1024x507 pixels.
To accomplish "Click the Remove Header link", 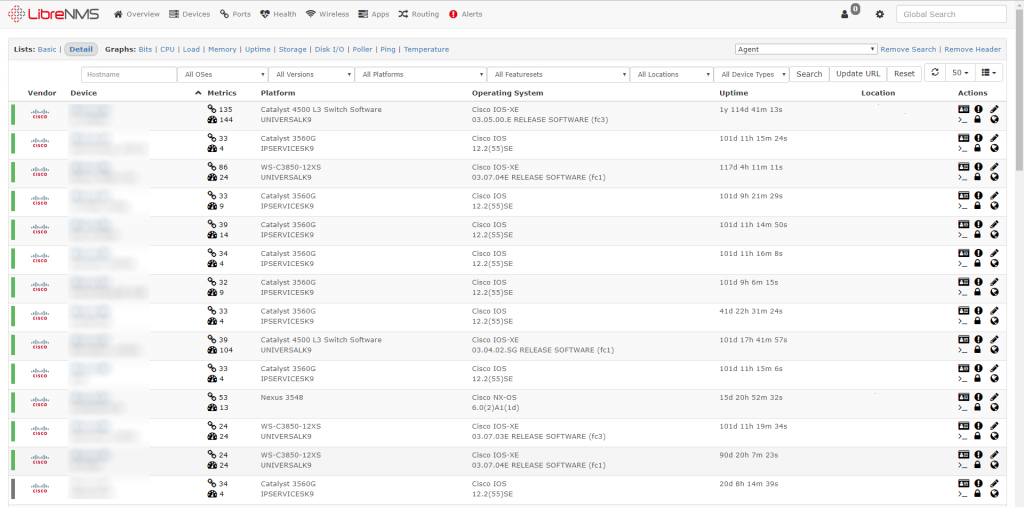I will pos(972,50).
